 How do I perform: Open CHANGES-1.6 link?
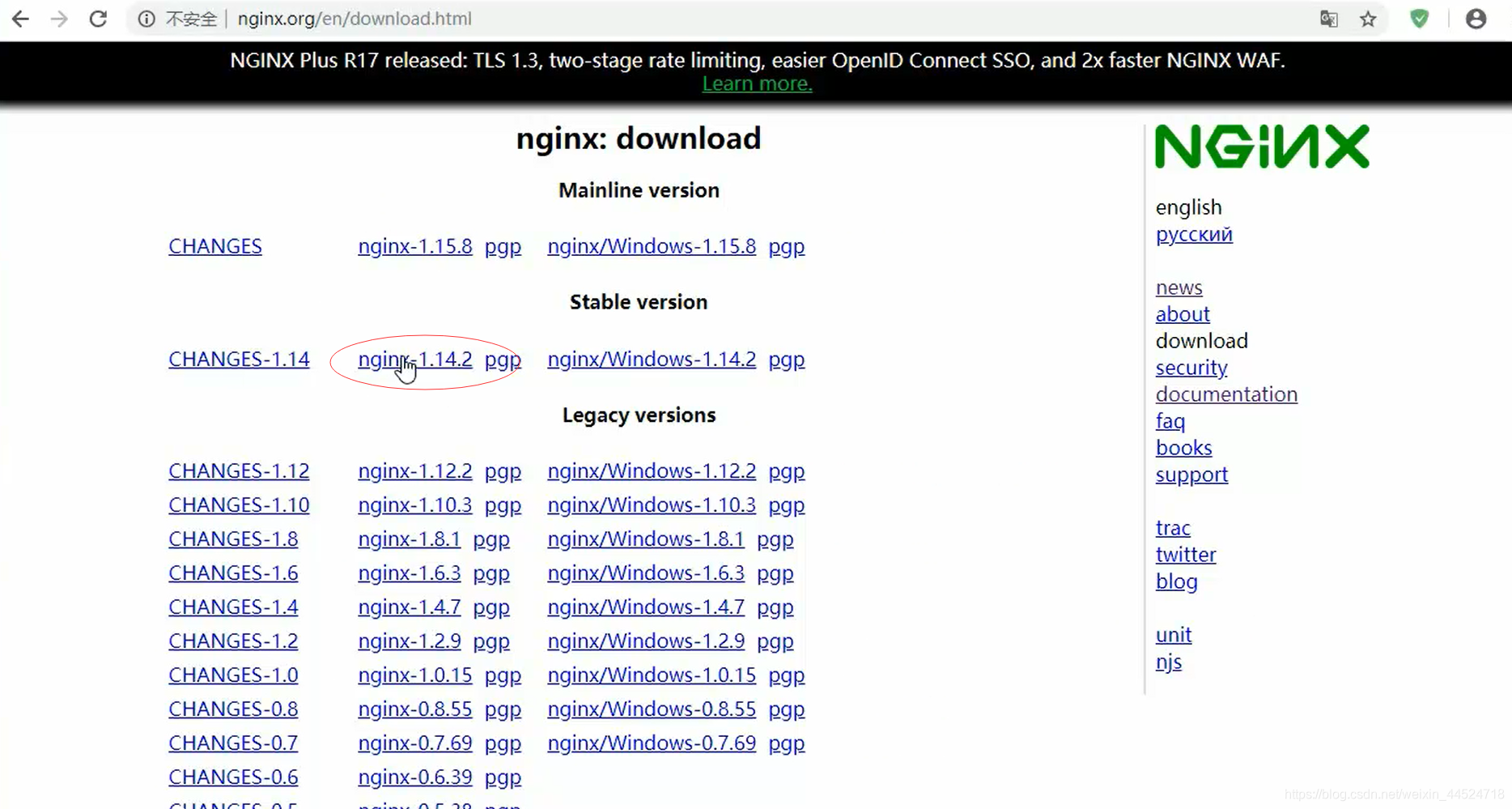tap(233, 573)
